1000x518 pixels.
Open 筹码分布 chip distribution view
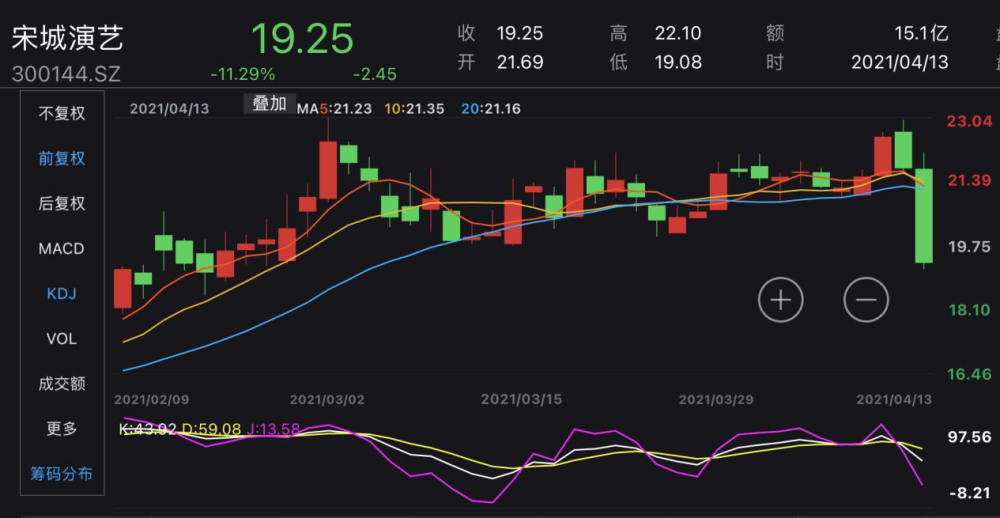62,473
